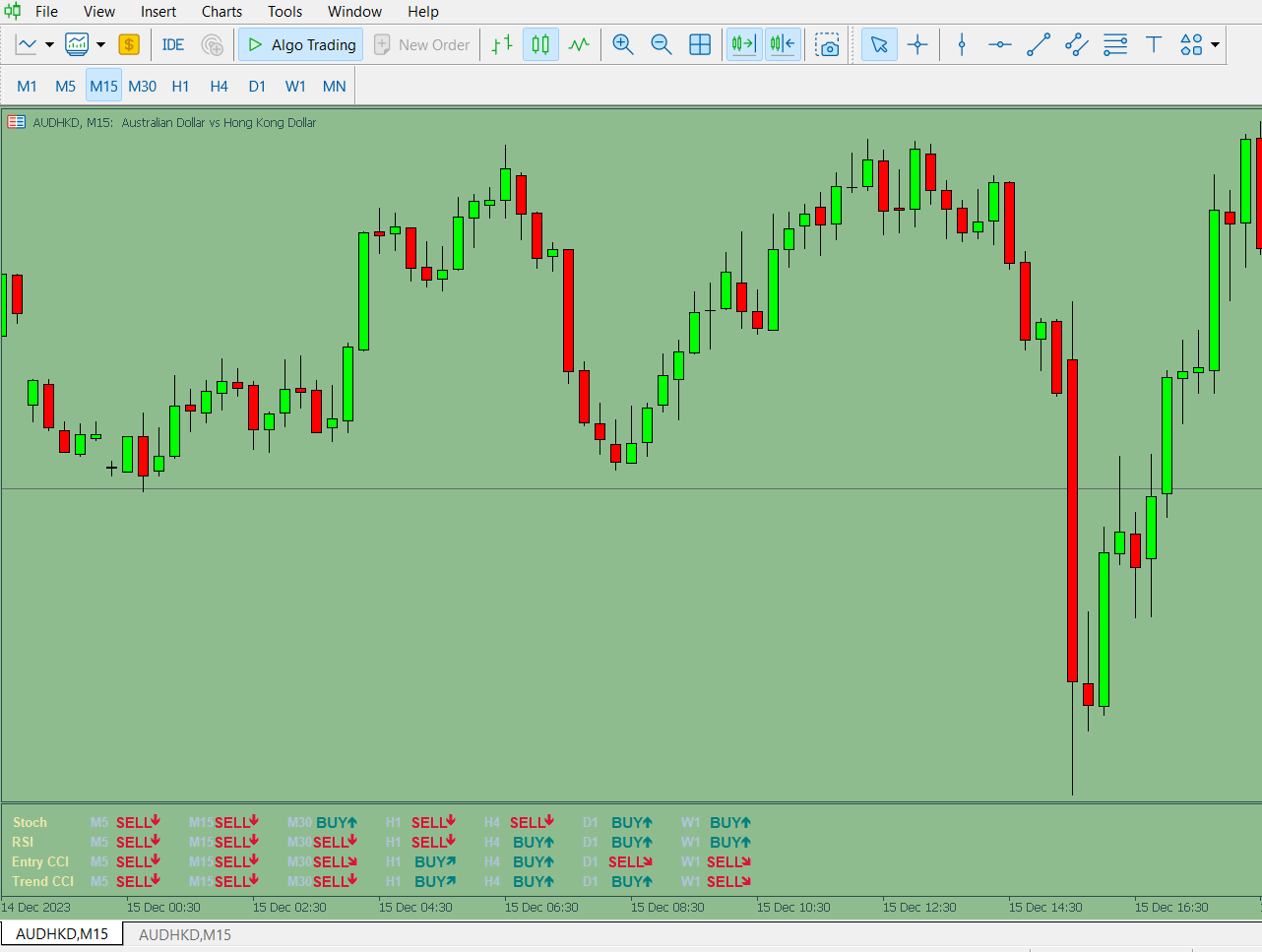The width and height of the screenshot is (1262, 952).
Task: Click the New Order button
Action: pyautogui.click(x=421, y=44)
